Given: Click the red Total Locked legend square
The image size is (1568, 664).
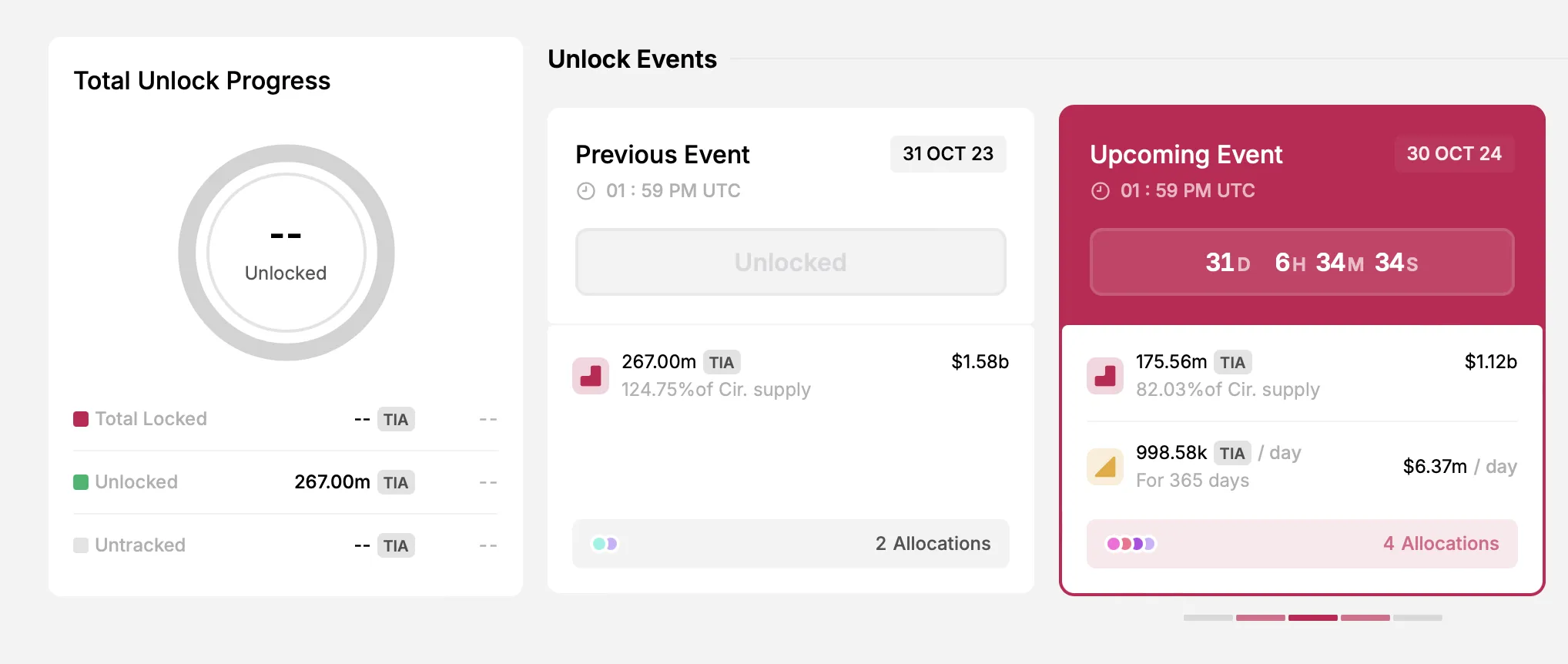Looking at the screenshot, I should 81,419.
